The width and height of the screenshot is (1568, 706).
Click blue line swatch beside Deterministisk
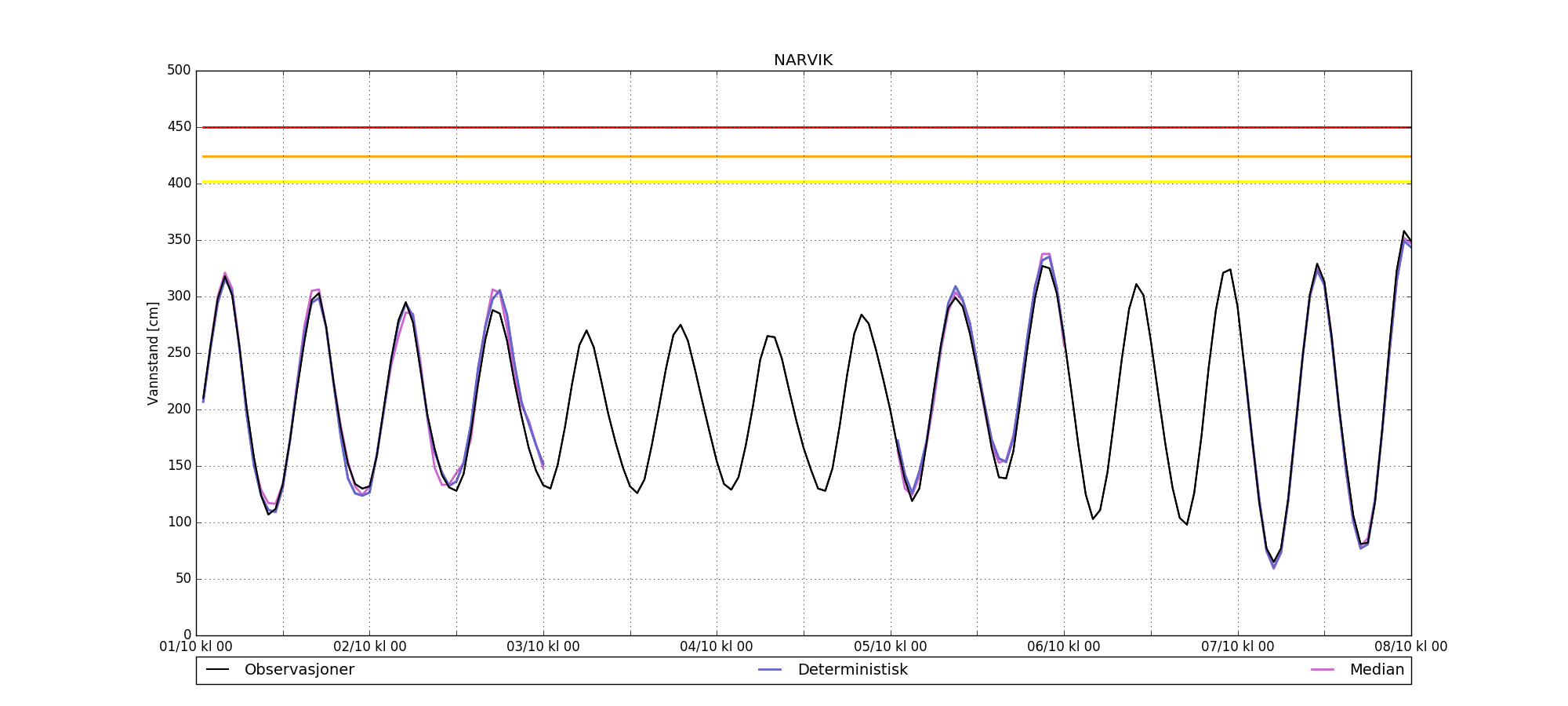point(770,670)
